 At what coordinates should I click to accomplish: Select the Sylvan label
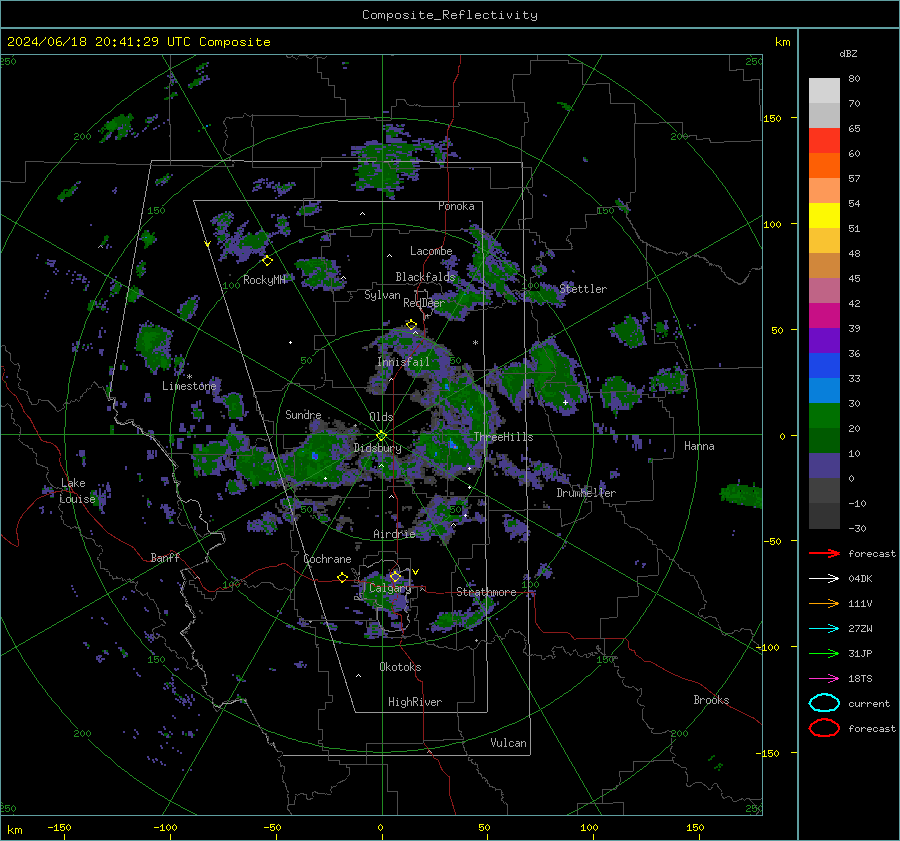pos(382,295)
